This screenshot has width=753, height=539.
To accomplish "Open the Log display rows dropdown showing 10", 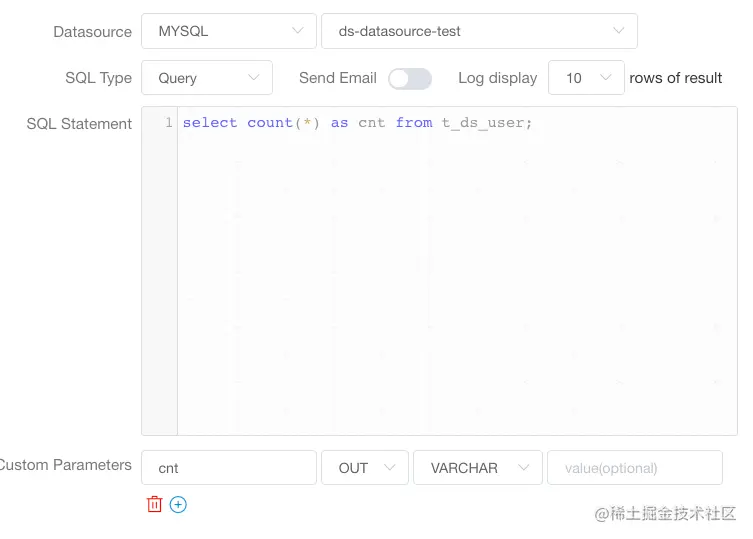I will pyautogui.click(x=586, y=78).
